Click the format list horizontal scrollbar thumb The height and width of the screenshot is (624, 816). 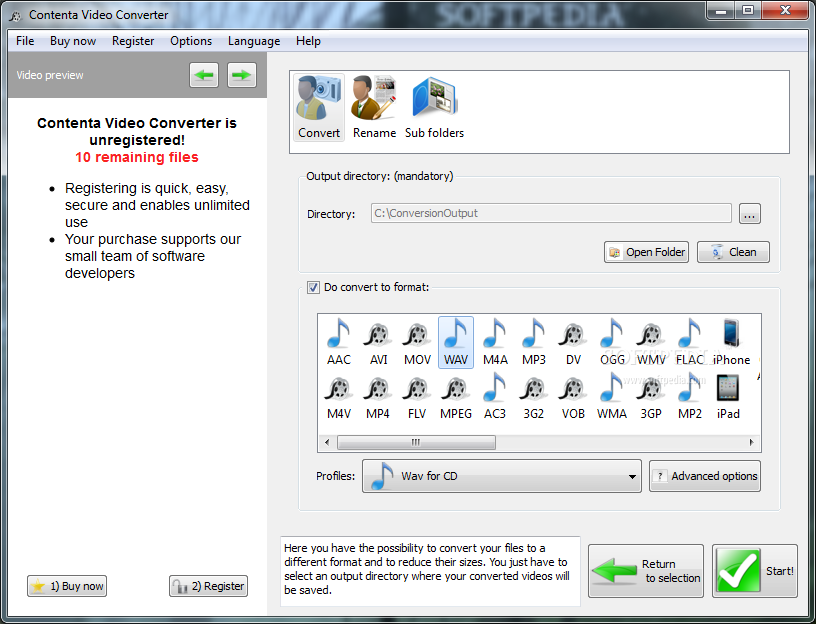click(x=416, y=442)
